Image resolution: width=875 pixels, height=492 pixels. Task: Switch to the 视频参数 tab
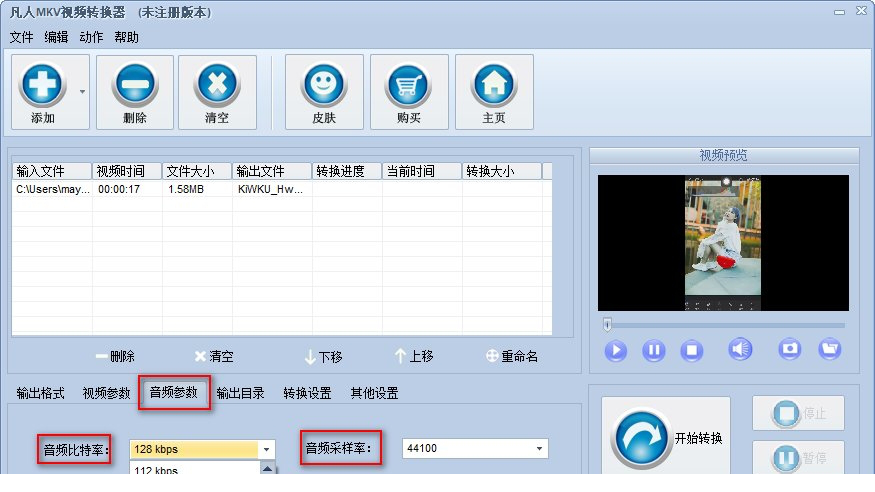click(x=106, y=393)
